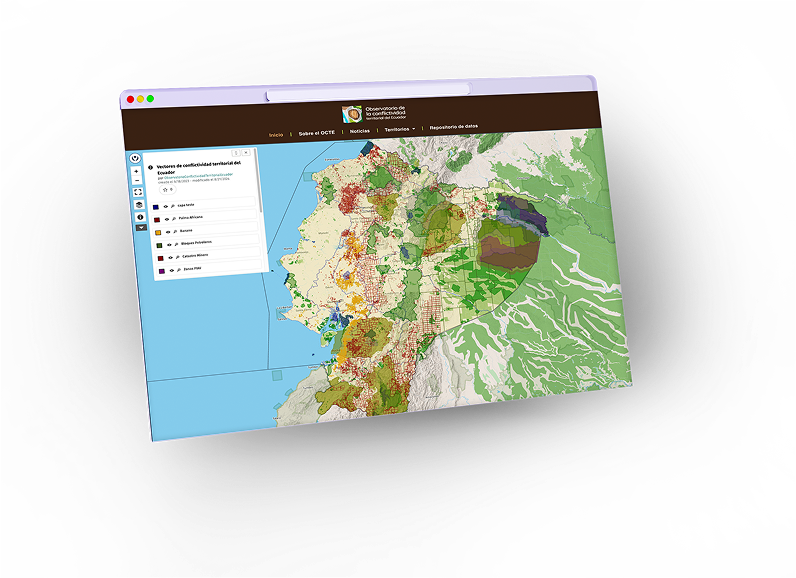Screen dimensions: 796x578
Task: Zoom to Banano layer using magnifier icon
Action: click(x=174, y=229)
